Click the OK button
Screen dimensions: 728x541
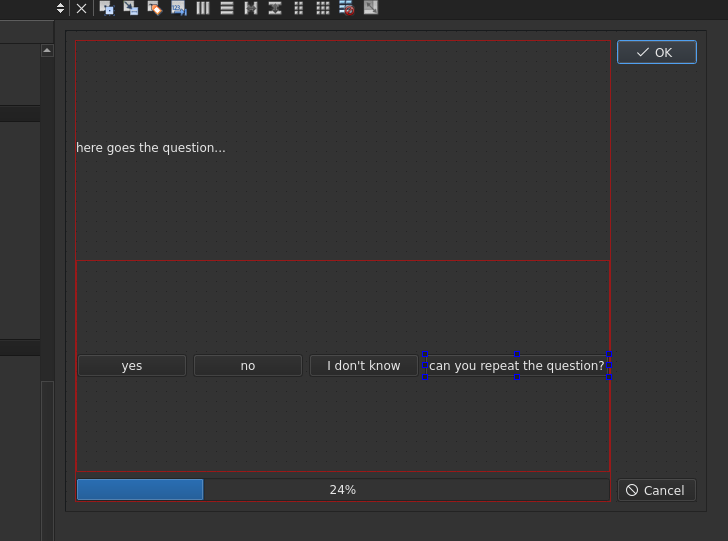pos(656,52)
